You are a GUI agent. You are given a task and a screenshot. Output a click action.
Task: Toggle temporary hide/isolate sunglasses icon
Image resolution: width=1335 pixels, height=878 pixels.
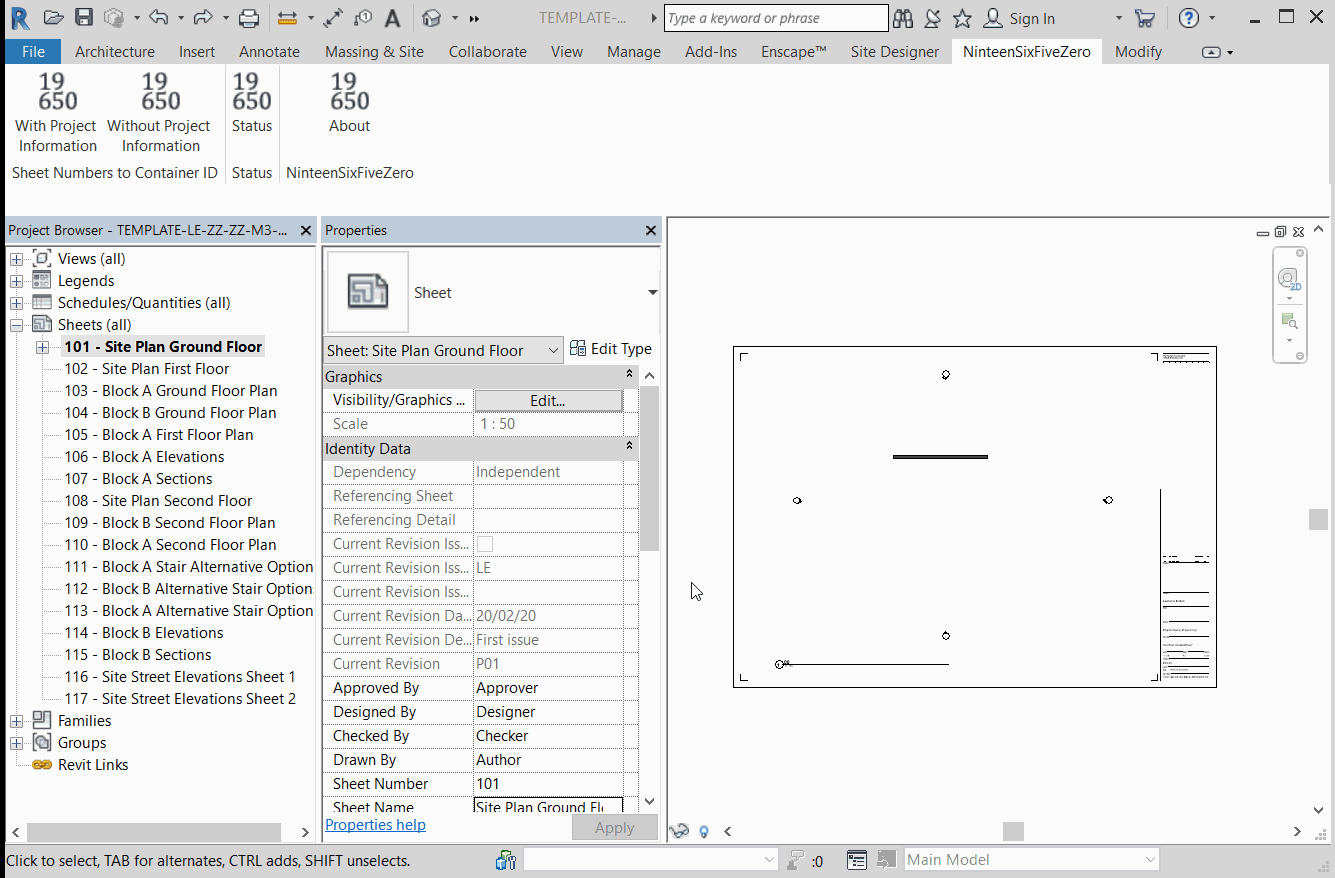coord(680,831)
